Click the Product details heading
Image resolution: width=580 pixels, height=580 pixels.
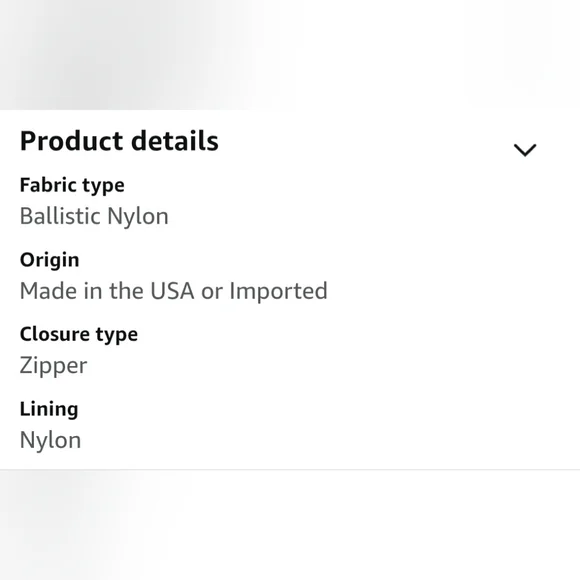(x=119, y=142)
